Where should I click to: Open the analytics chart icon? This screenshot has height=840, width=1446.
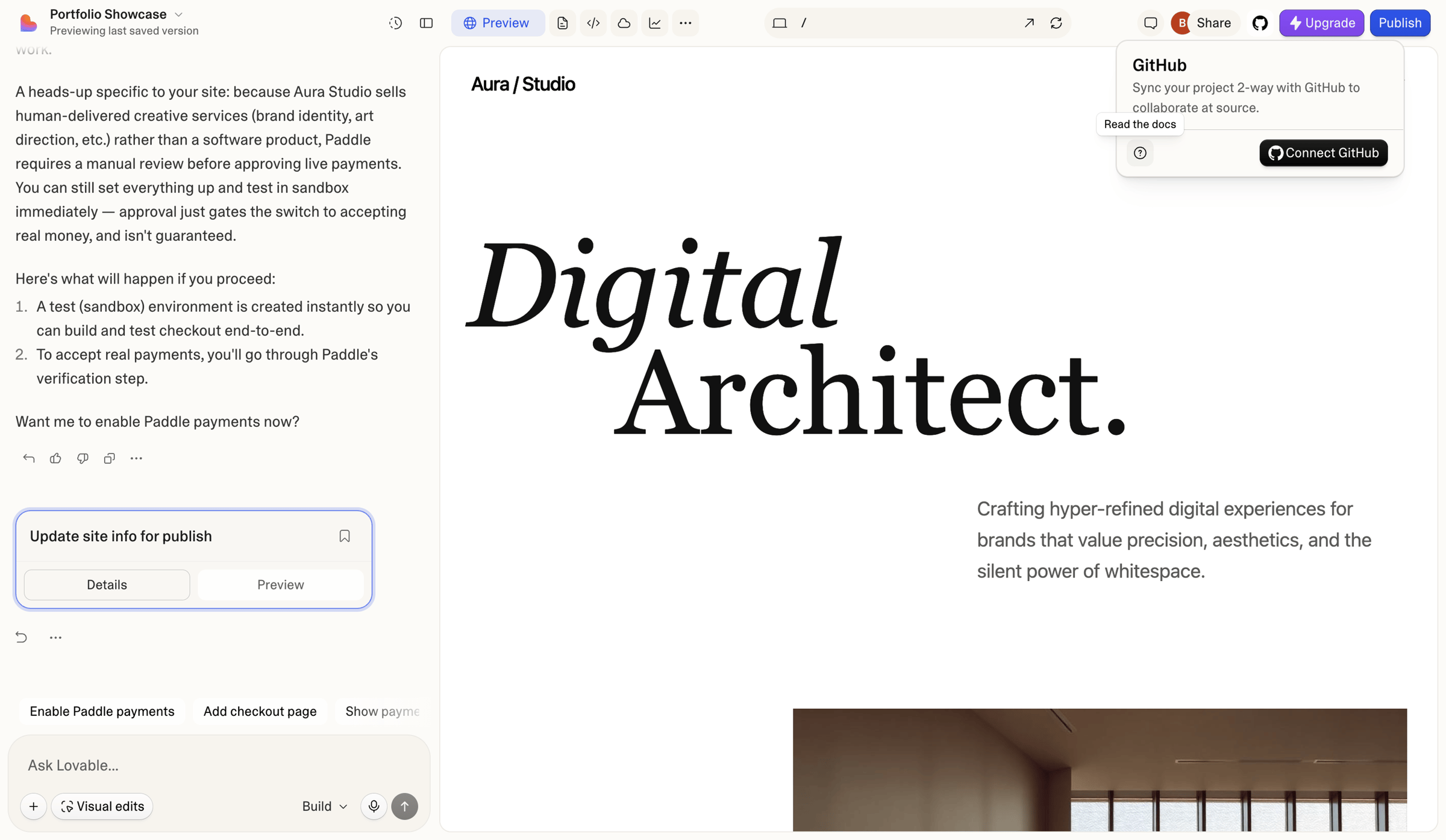coord(655,23)
